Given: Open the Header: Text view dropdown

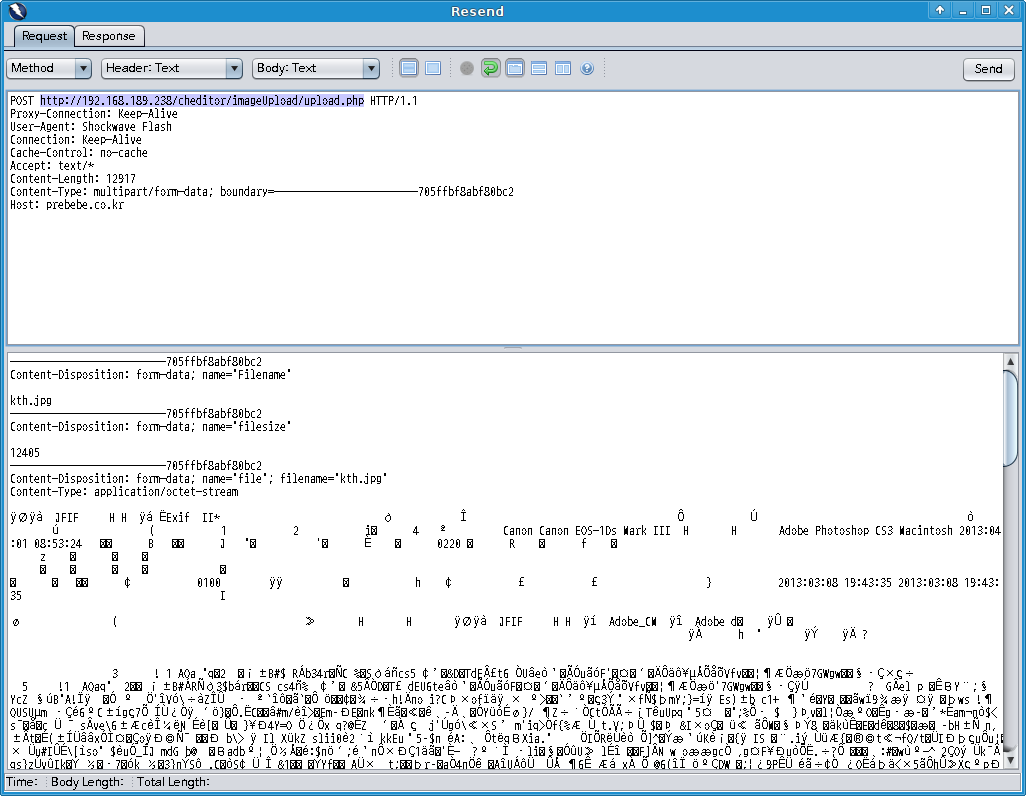Looking at the screenshot, I should (x=172, y=68).
